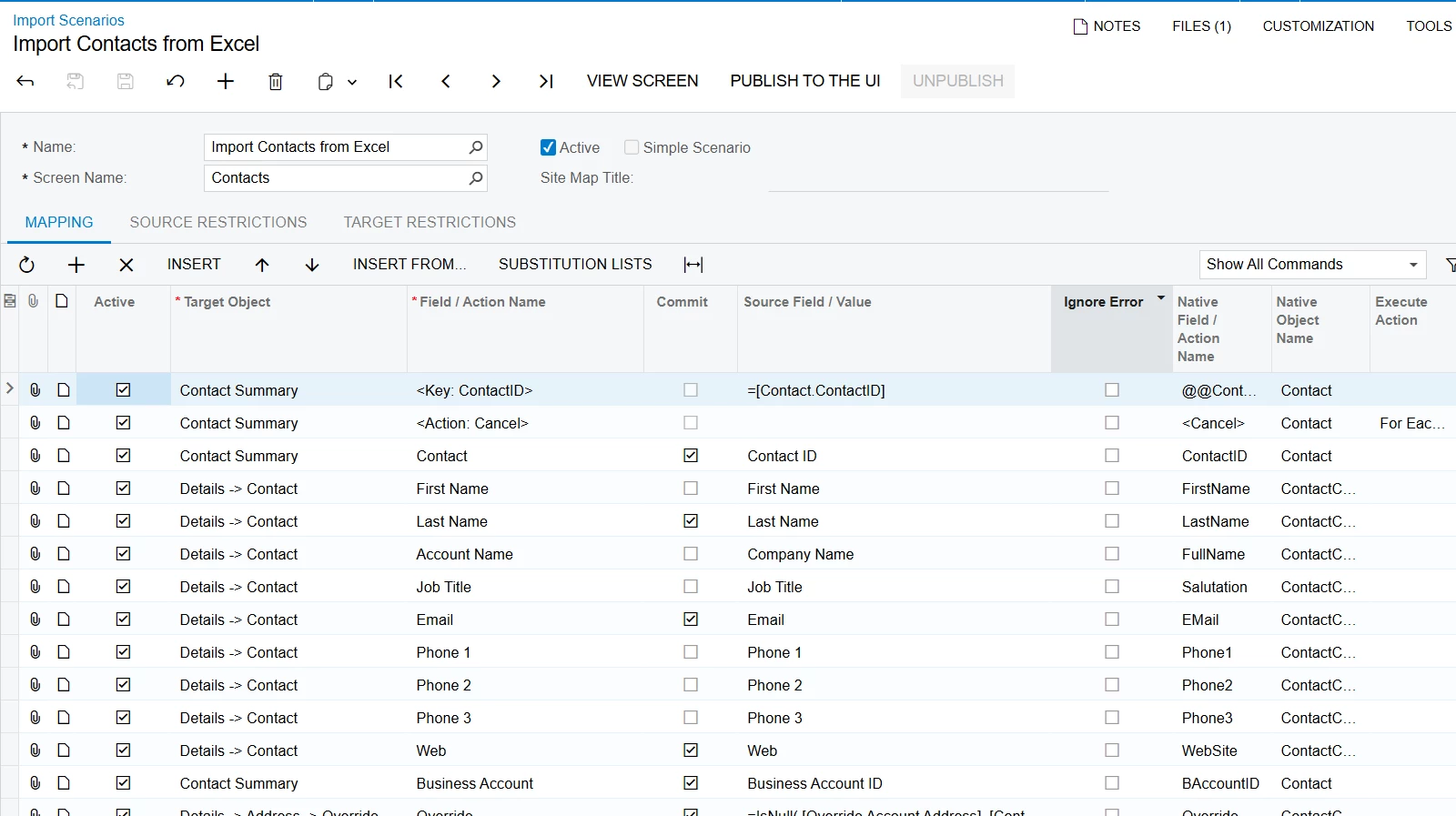The width and height of the screenshot is (1456, 816).
Task: Click Publish to the UI
Action: [x=805, y=81]
